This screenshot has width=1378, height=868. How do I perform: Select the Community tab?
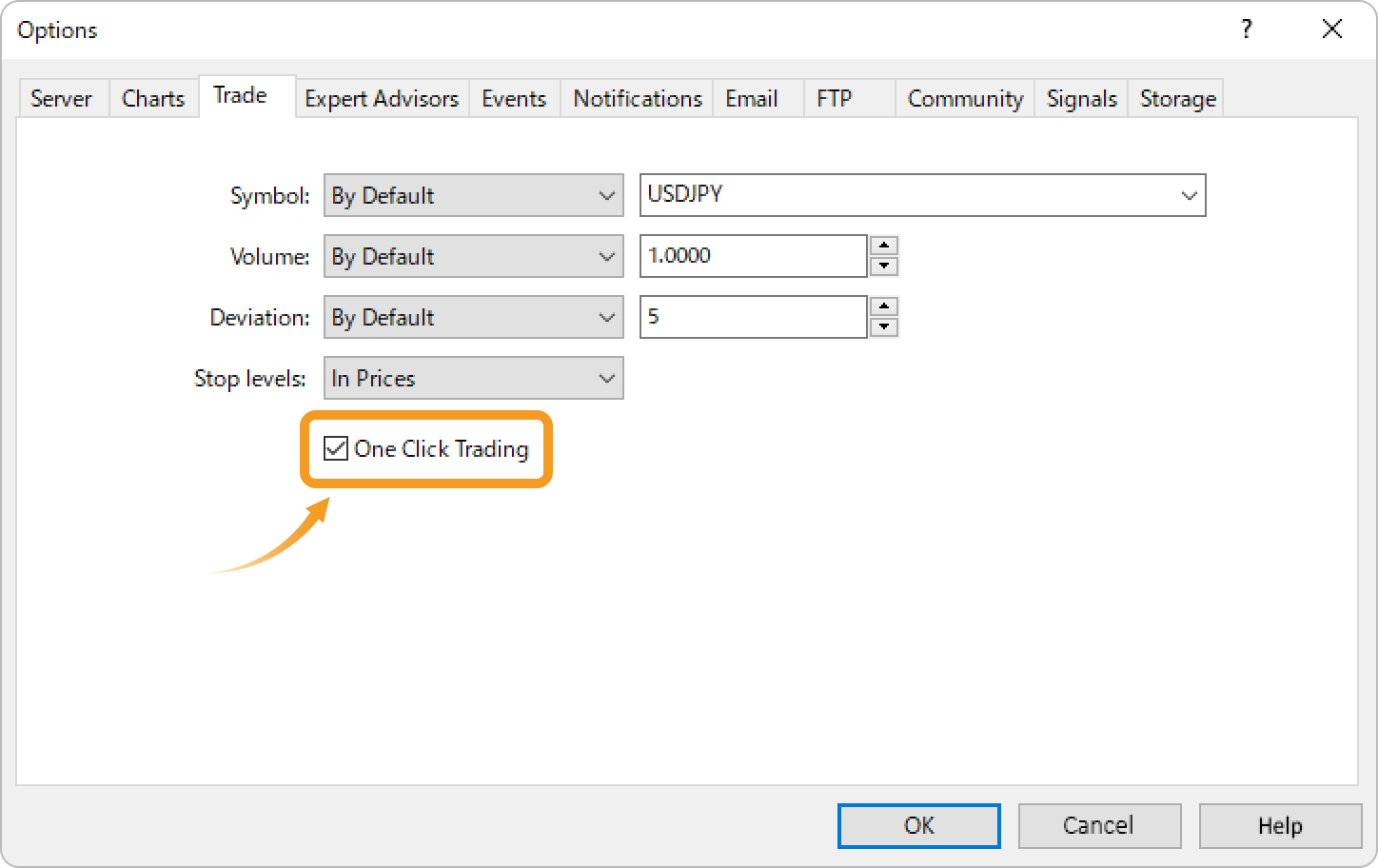click(964, 98)
